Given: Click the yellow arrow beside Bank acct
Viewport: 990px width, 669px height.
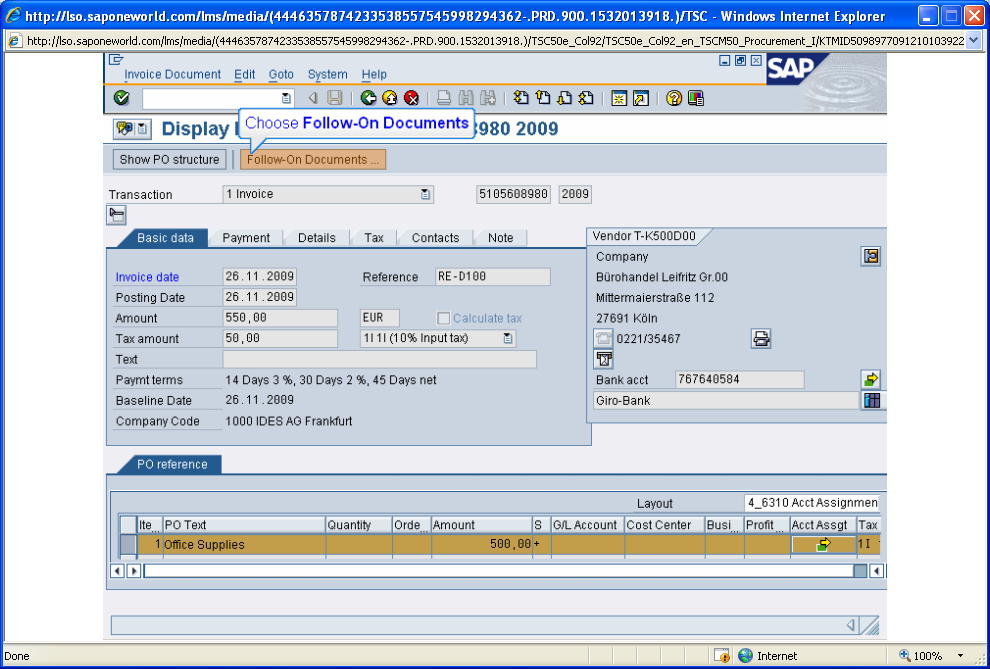Looking at the screenshot, I should click(871, 379).
